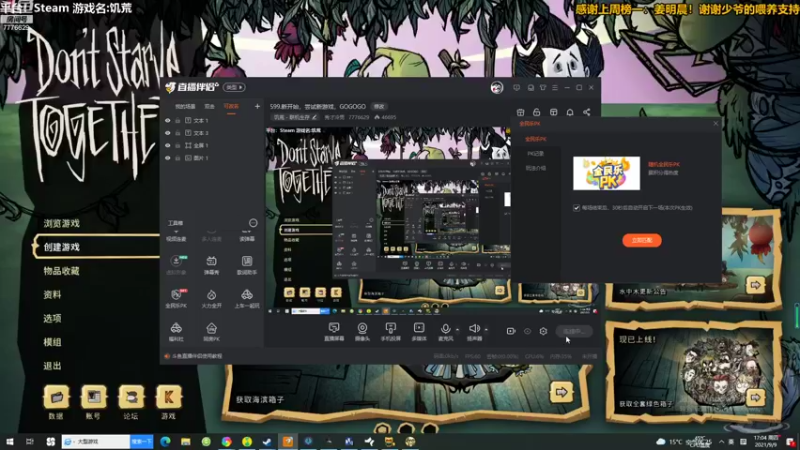Click the user avatar in streaming app title bar

497,87
